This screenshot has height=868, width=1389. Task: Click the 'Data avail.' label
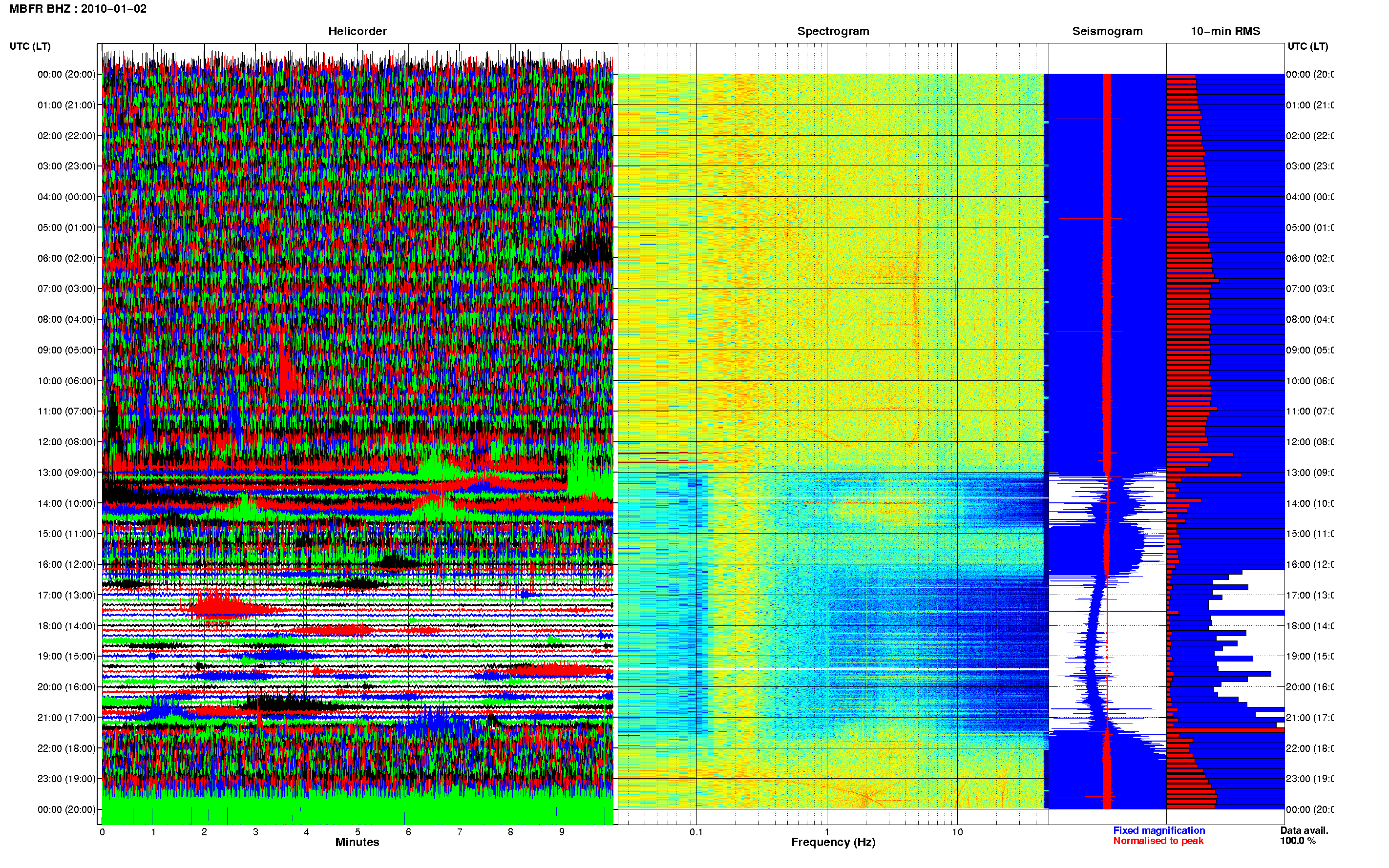[1304, 830]
